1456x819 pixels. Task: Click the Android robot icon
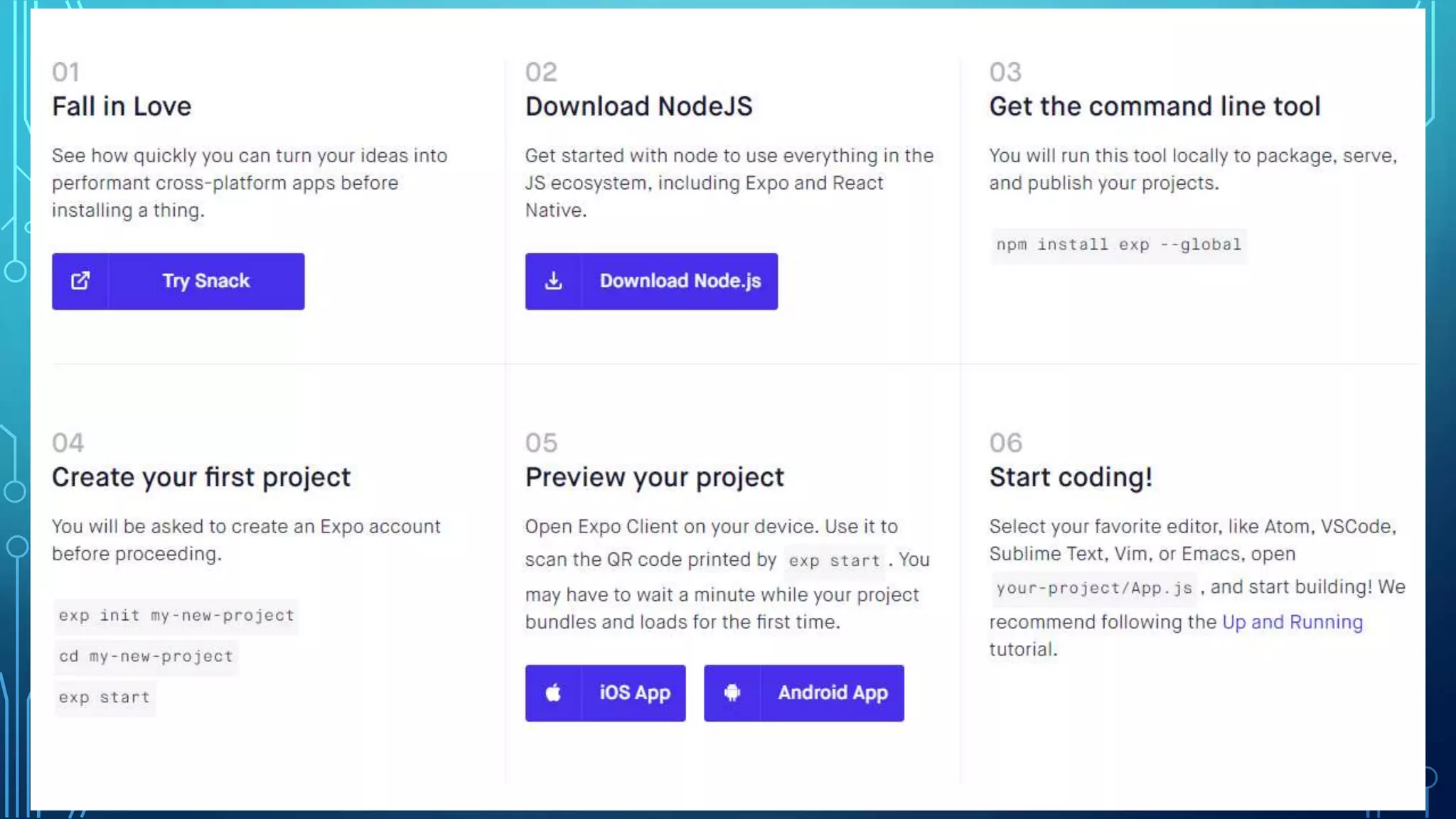[732, 692]
